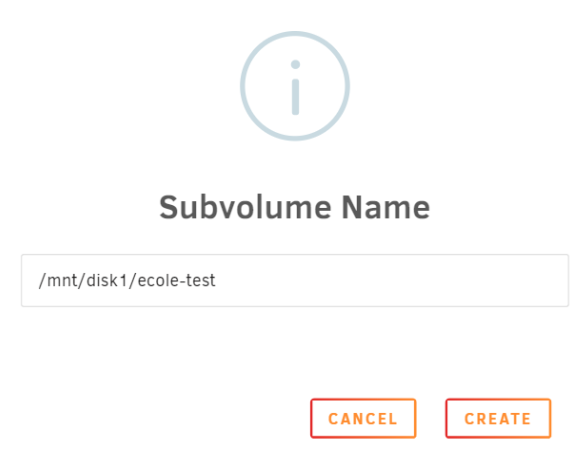
Task: Click the circular info icon
Action: (295, 86)
